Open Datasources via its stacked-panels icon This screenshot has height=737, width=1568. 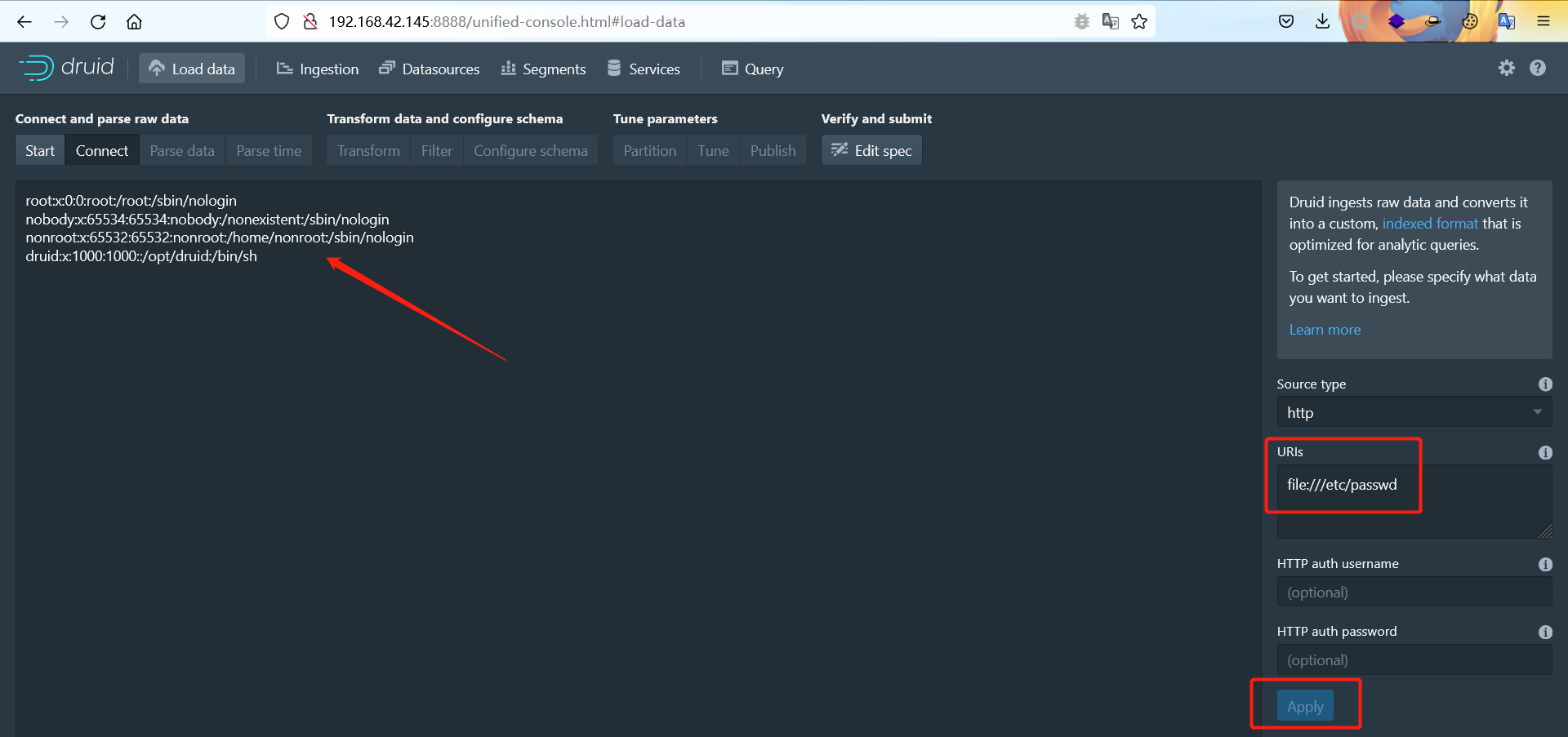click(387, 69)
